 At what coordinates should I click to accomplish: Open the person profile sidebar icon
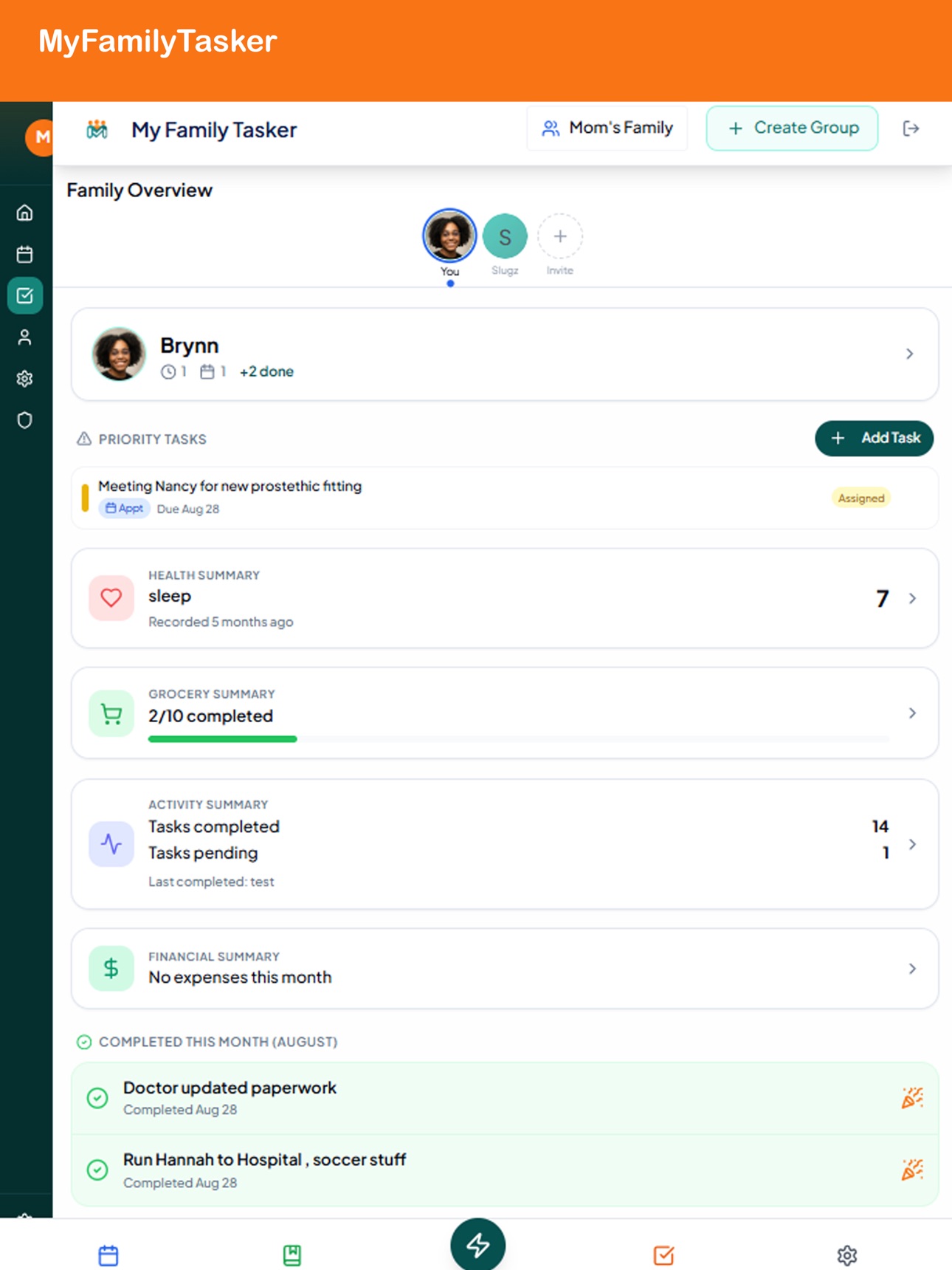(25, 337)
